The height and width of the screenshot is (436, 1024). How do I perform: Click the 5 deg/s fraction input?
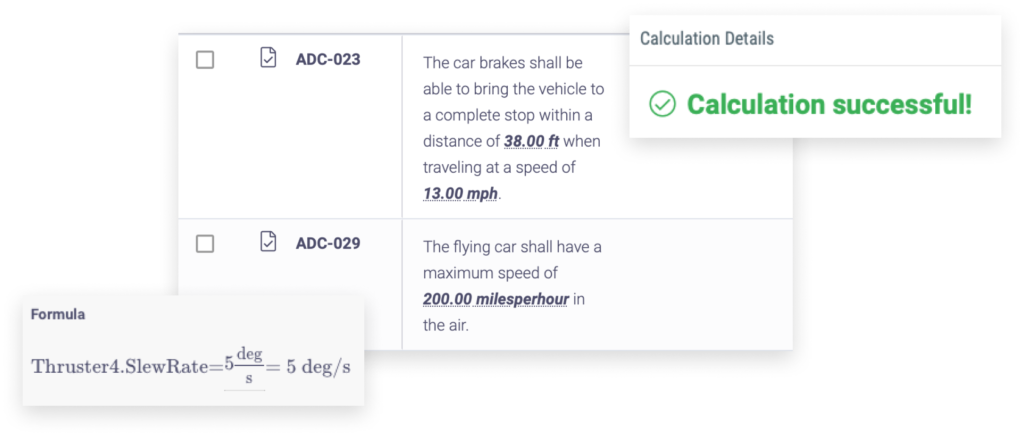tap(244, 366)
